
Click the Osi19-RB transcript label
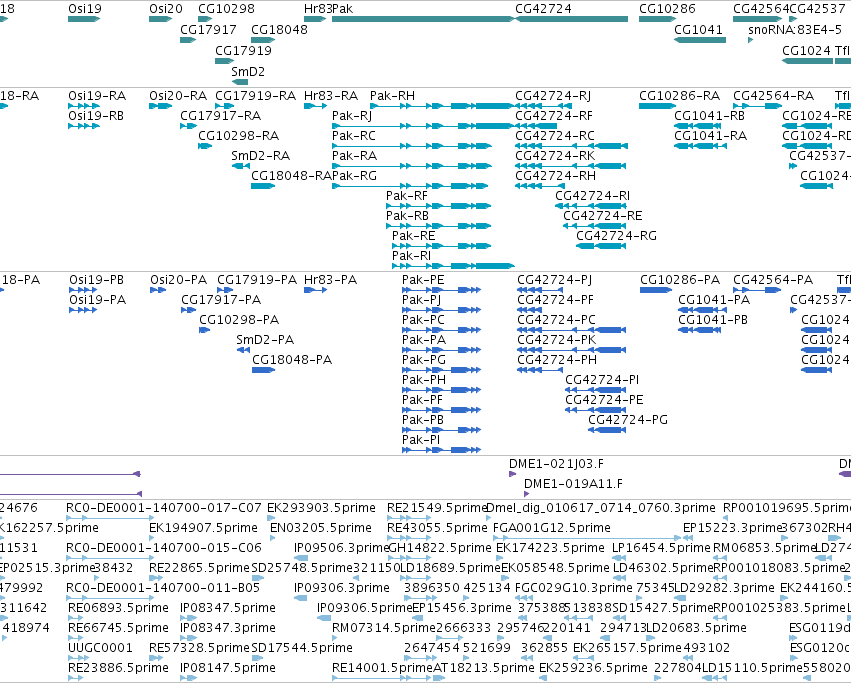tap(96, 116)
